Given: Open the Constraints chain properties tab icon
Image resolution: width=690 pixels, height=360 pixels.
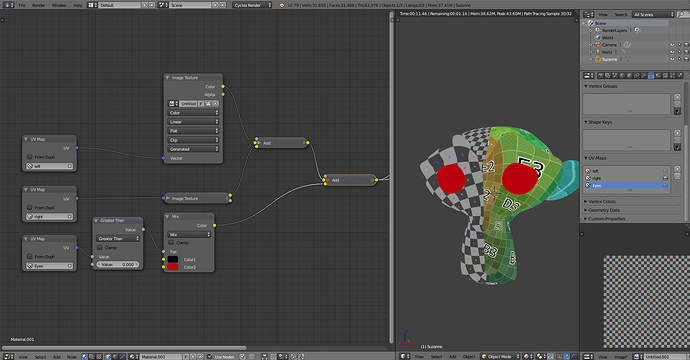Looking at the screenshot, I should pos(636,76).
